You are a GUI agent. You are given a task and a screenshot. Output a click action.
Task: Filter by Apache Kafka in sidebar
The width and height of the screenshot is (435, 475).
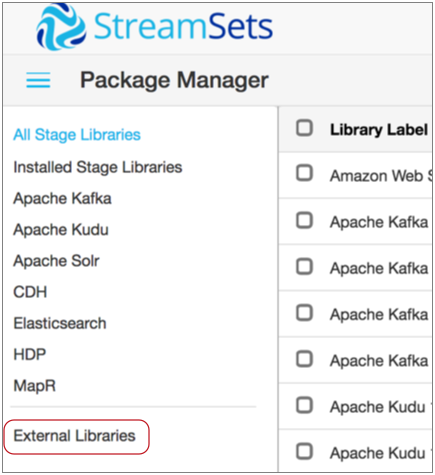click(62, 199)
